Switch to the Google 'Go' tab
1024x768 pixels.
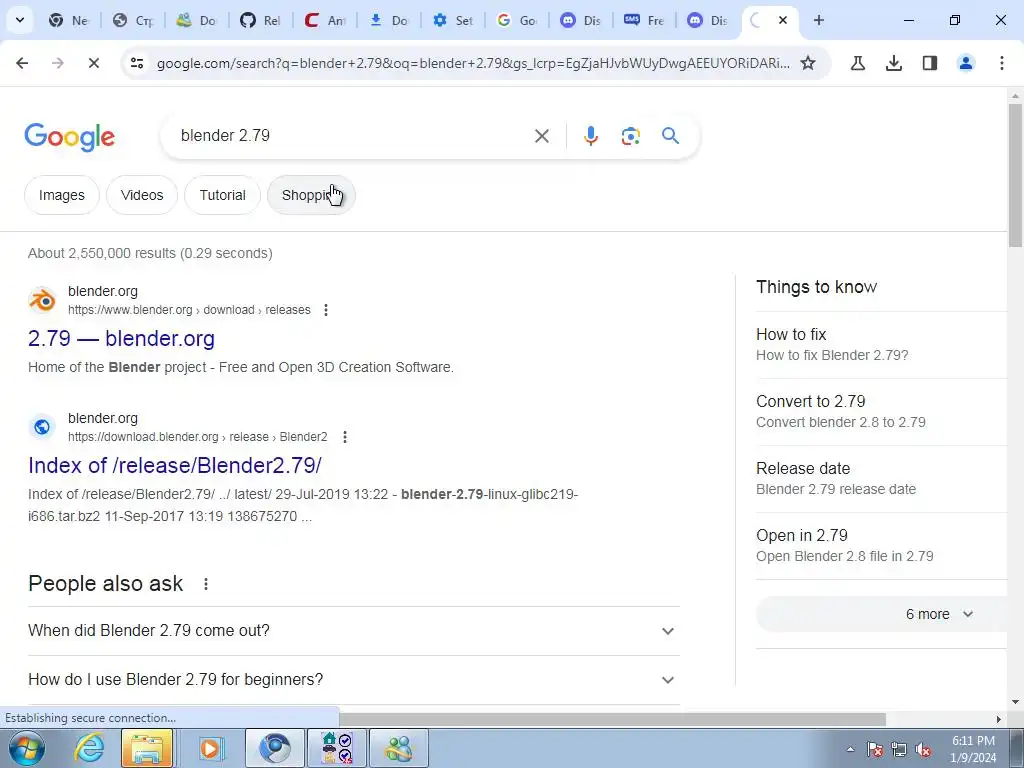pos(516,20)
